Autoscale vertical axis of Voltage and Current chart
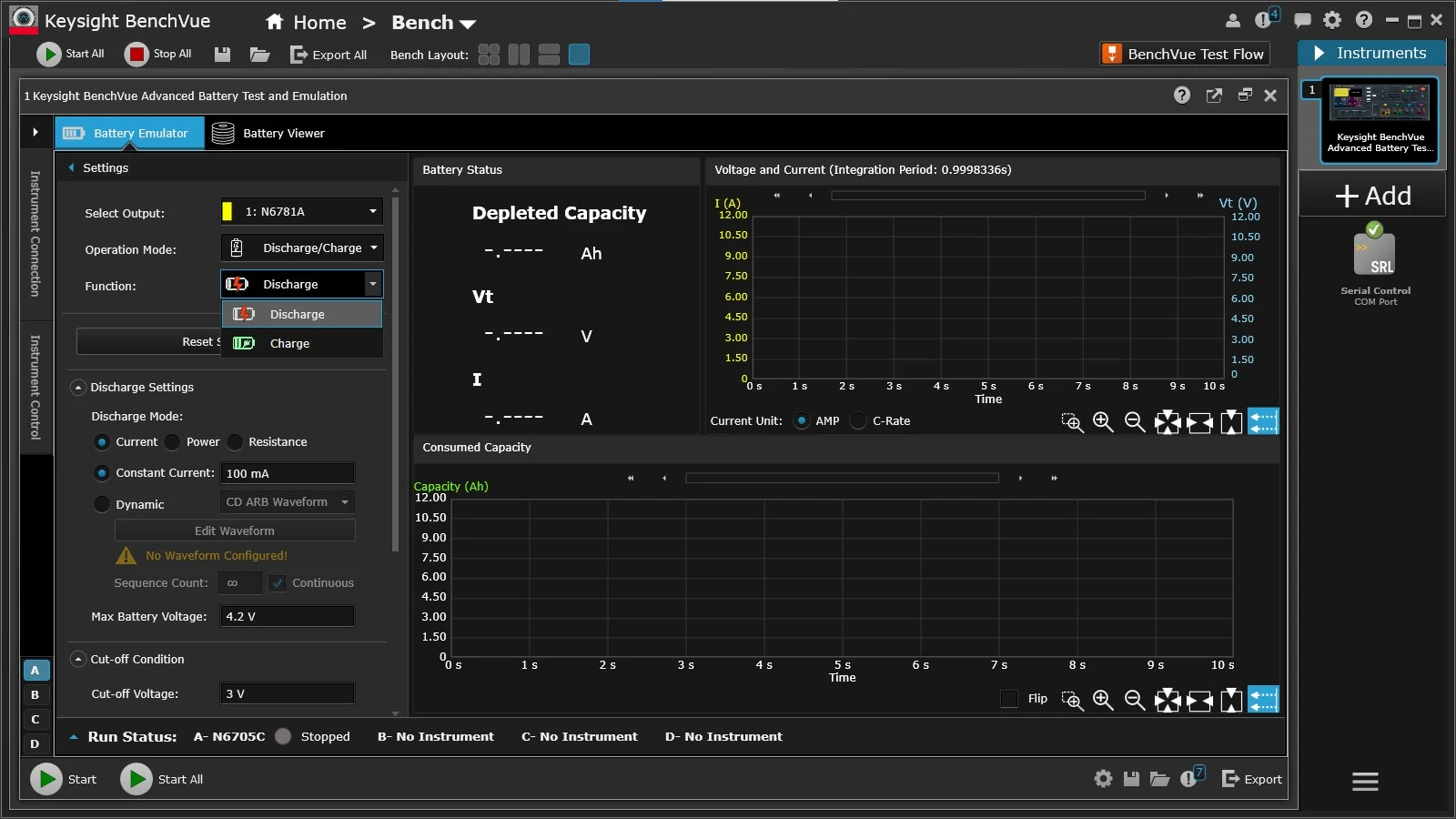This screenshot has width=1456, height=819. tap(1231, 421)
